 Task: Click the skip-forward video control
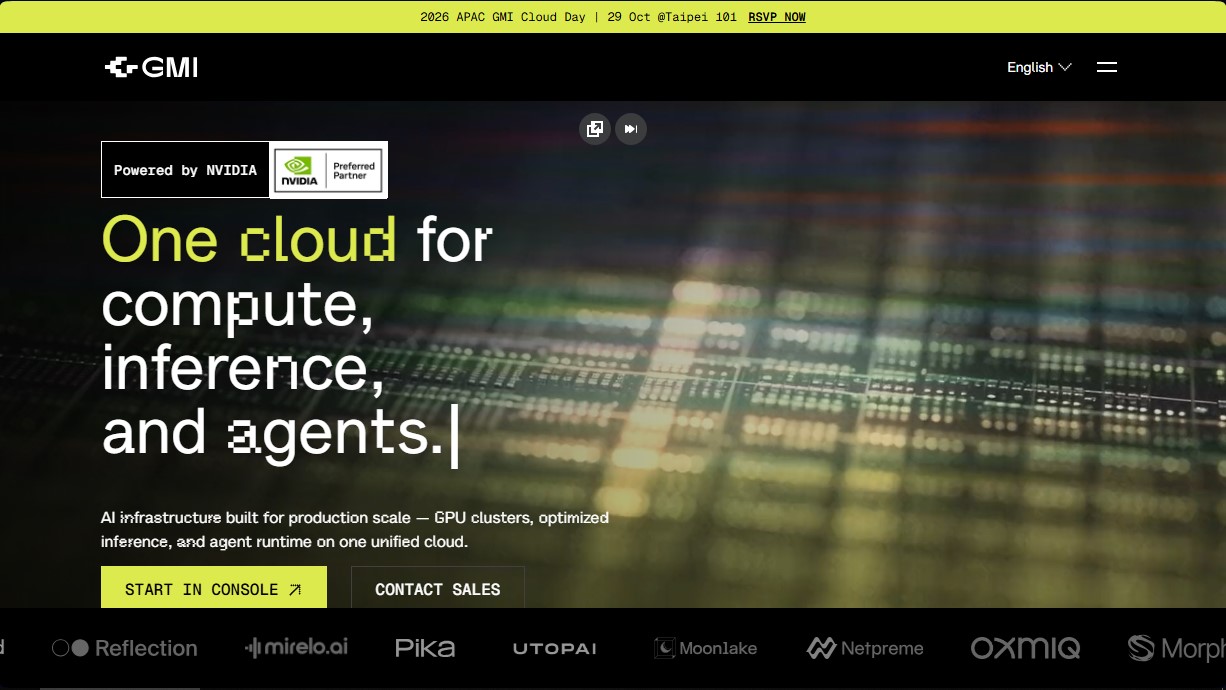(631, 129)
